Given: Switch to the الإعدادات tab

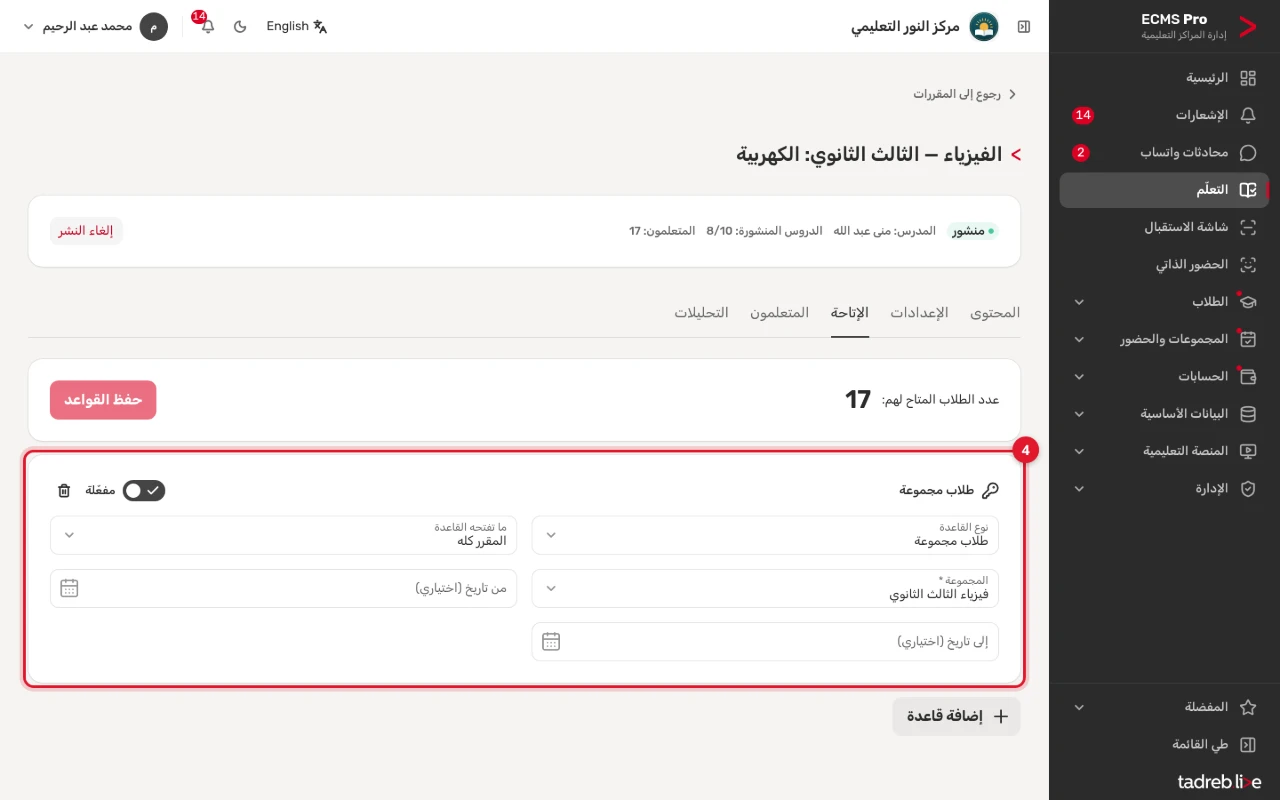Looking at the screenshot, I should point(919,313).
